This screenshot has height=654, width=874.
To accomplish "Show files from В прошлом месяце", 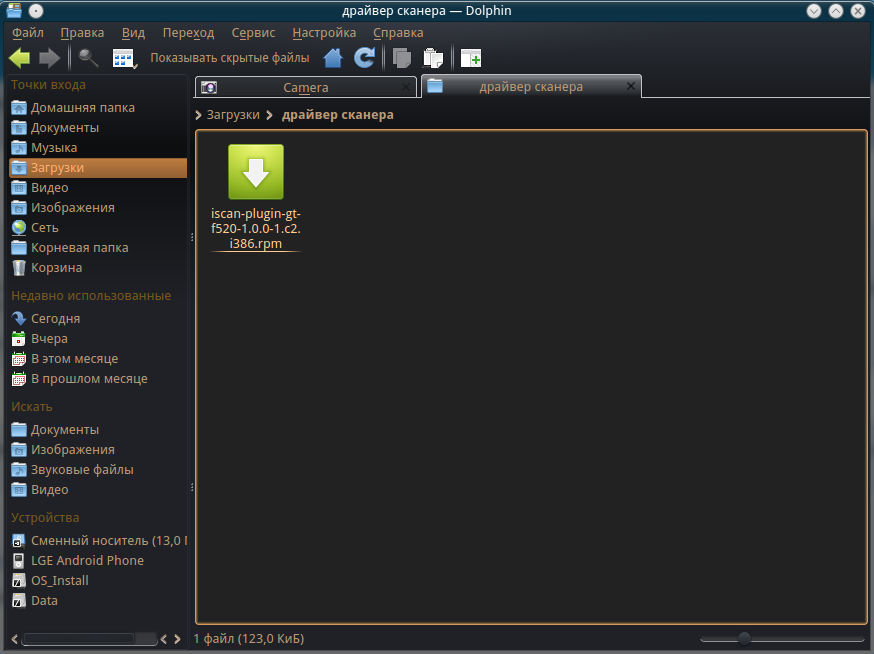I will coord(98,379).
